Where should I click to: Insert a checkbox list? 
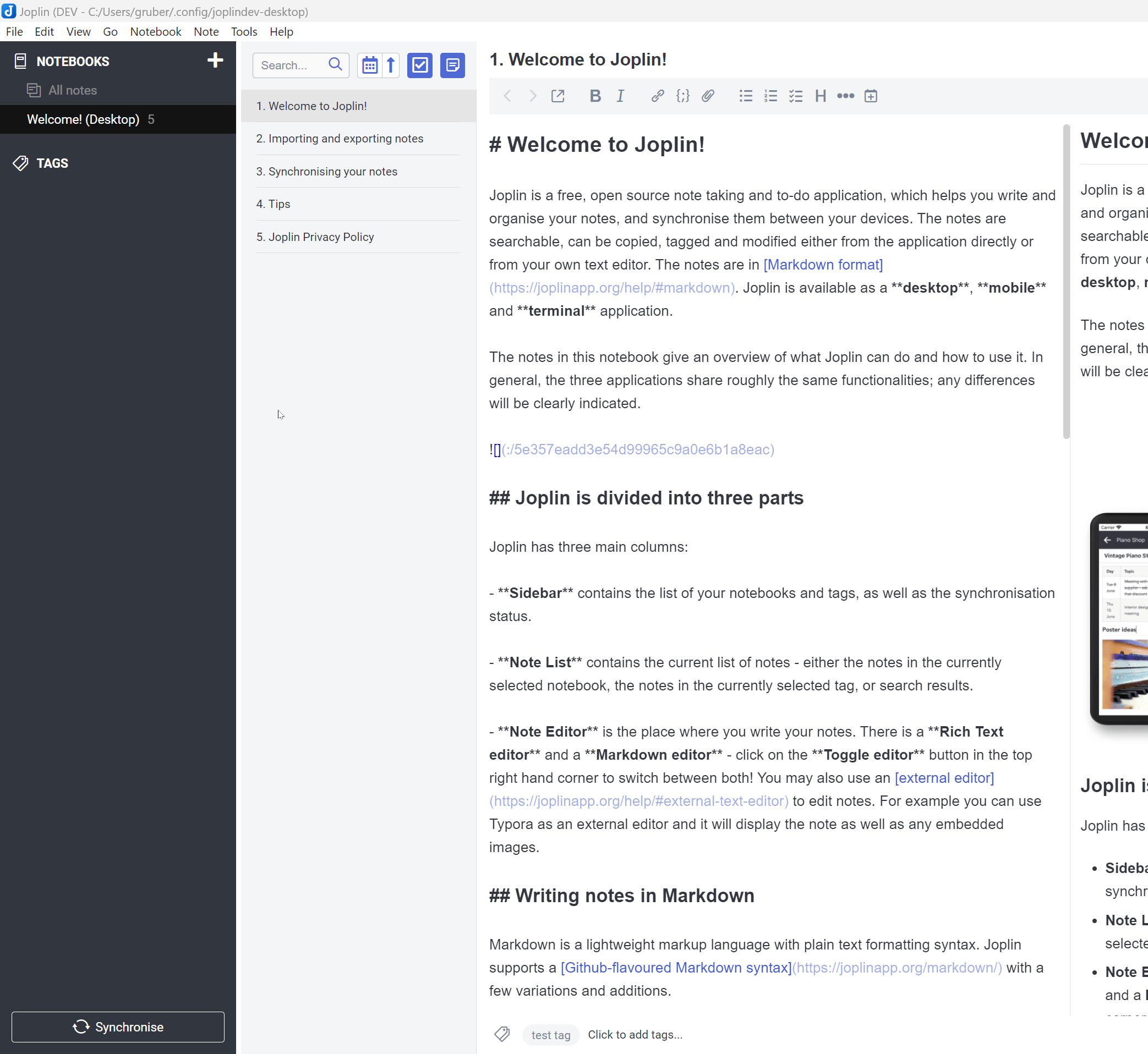point(795,96)
